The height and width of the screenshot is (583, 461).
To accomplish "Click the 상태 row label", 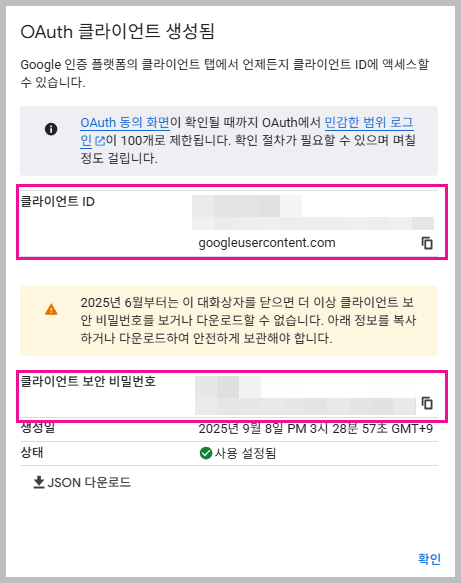I will coord(32,452).
